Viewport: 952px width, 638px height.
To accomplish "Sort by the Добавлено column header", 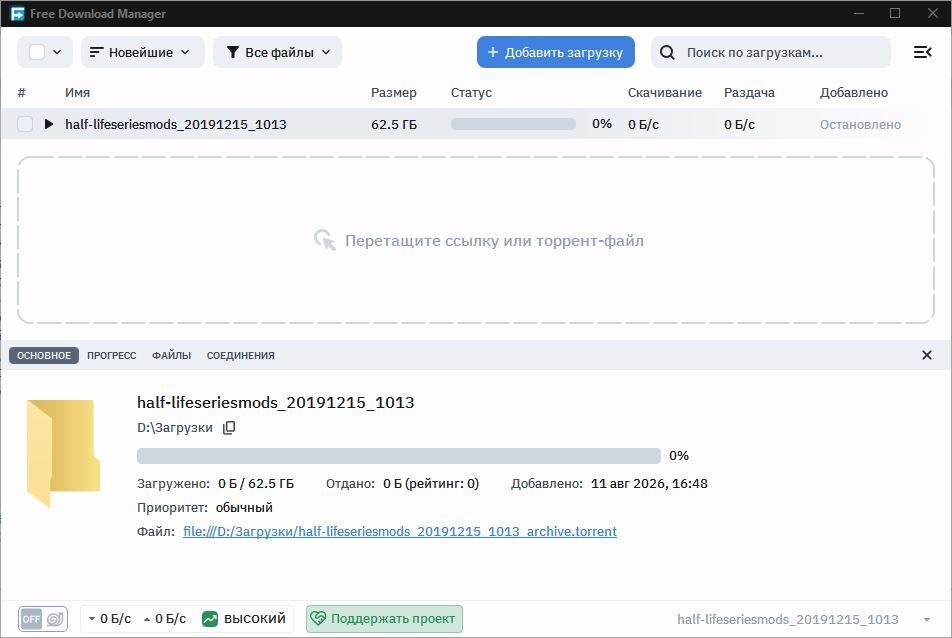I will pos(854,92).
